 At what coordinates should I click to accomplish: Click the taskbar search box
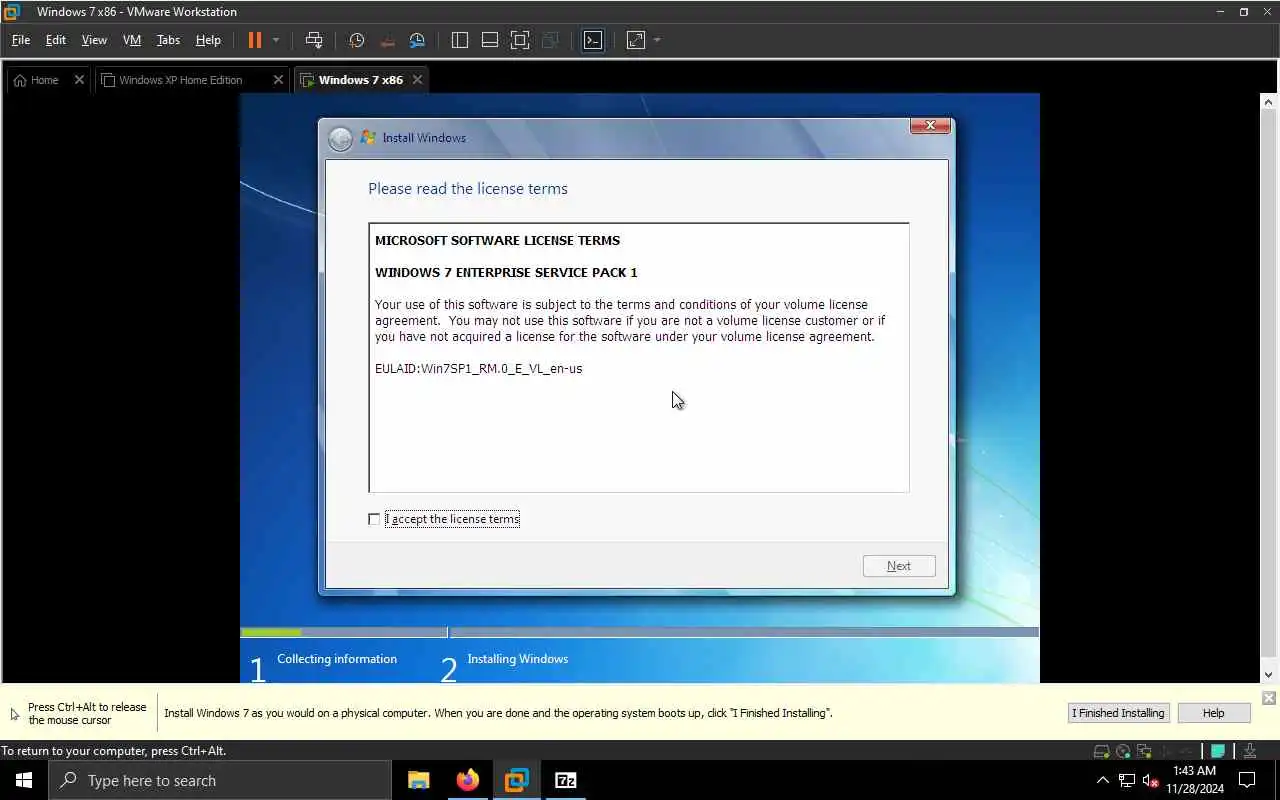click(x=220, y=780)
